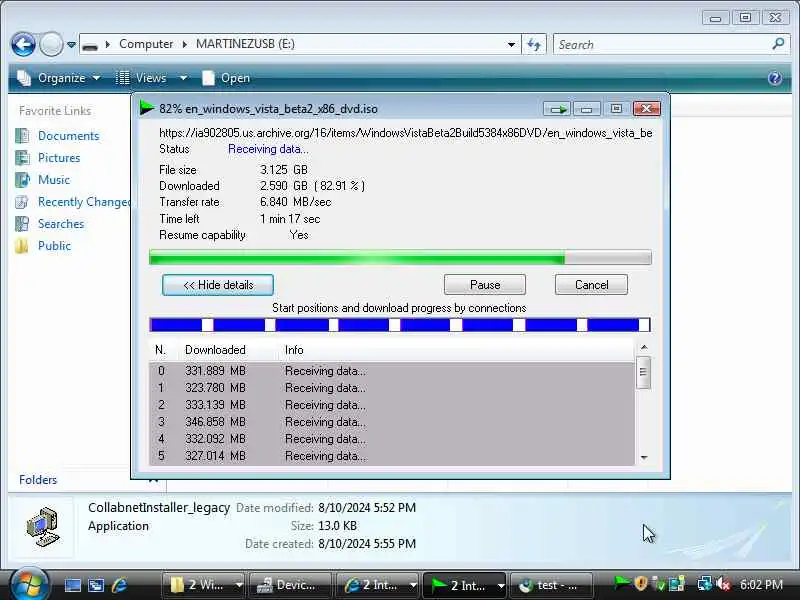Click the Windows Start orb
The image size is (800, 600).
click(29, 584)
